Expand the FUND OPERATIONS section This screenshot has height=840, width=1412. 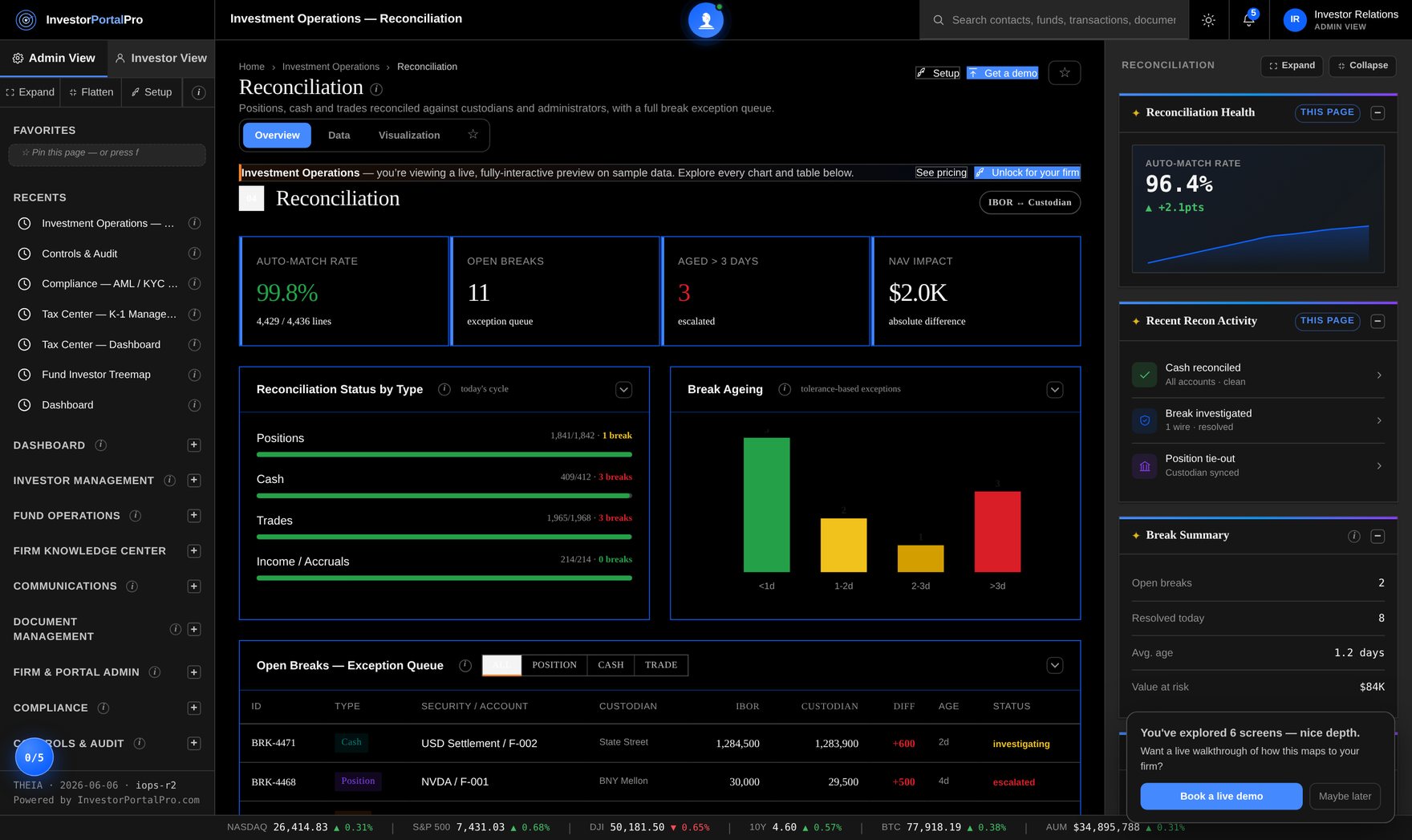194,516
